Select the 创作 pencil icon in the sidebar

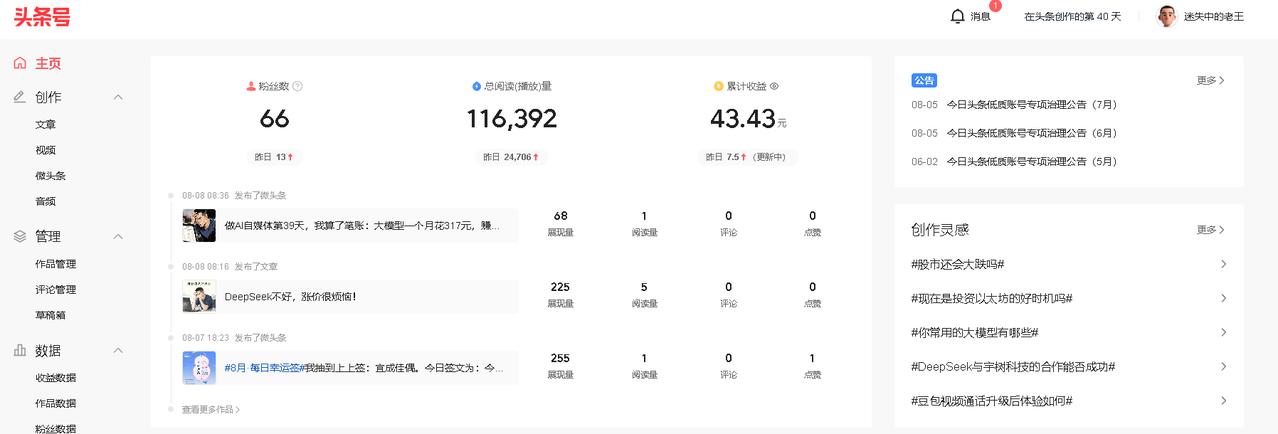click(20, 97)
